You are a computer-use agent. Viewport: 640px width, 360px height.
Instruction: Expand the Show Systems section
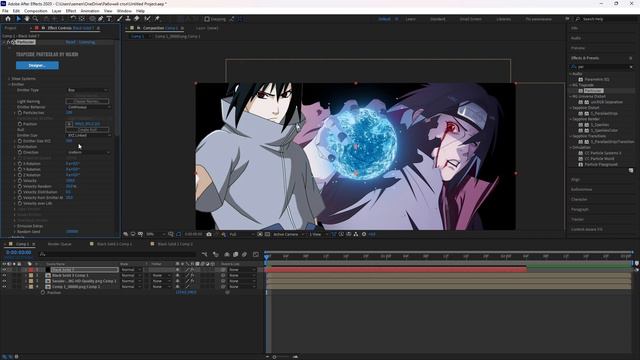click(9, 79)
